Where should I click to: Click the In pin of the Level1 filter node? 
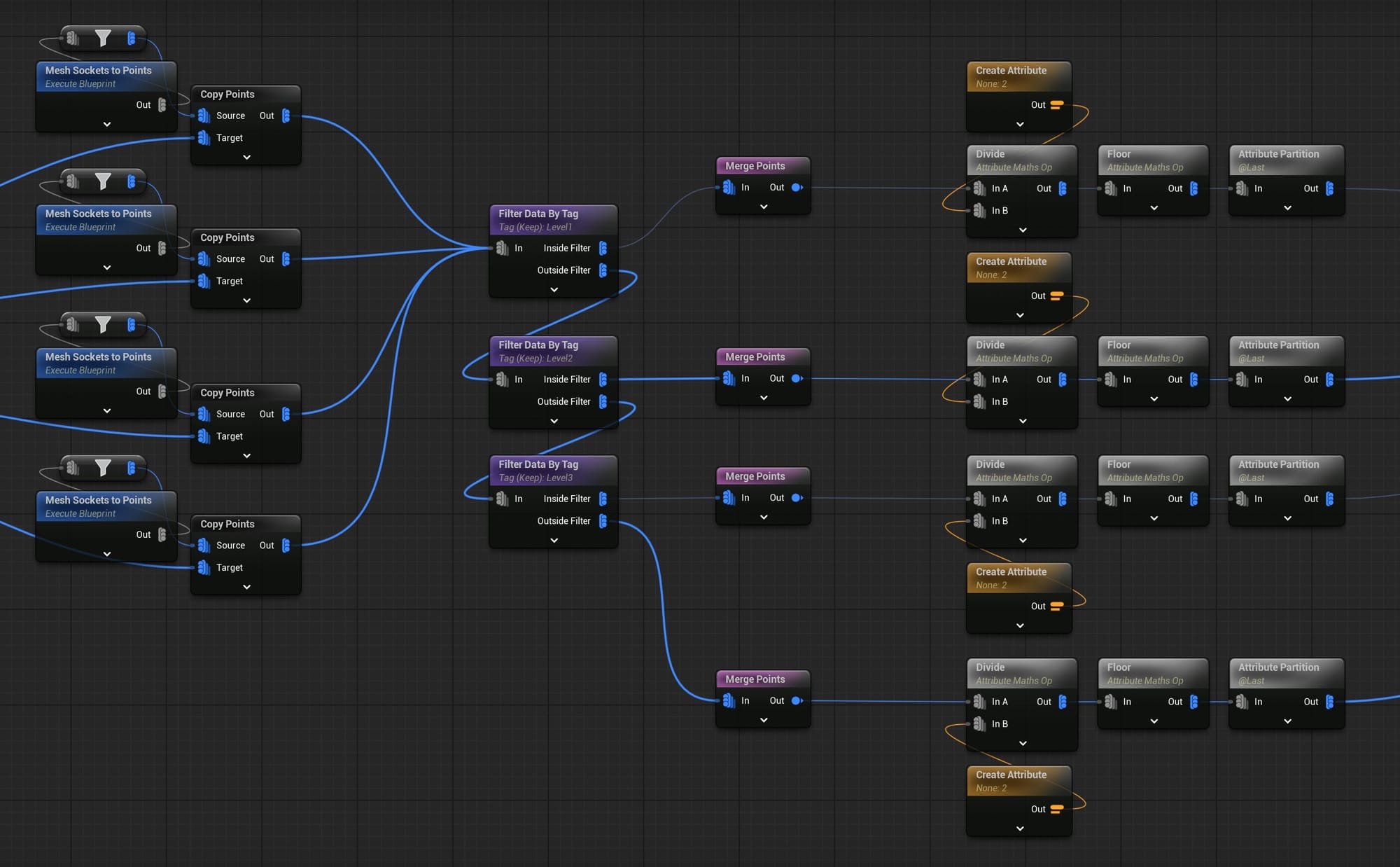(x=502, y=248)
